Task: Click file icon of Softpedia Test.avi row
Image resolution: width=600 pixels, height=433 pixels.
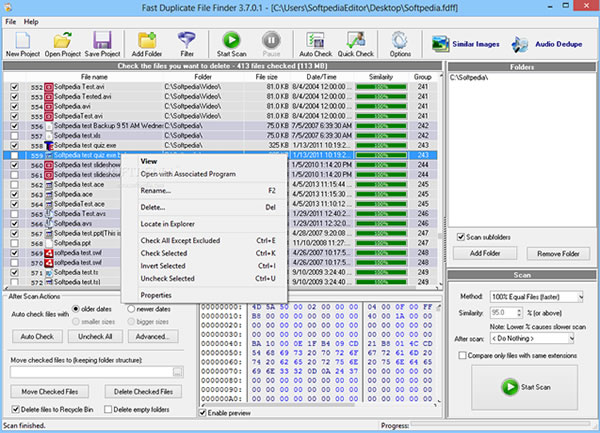Action: point(49,87)
